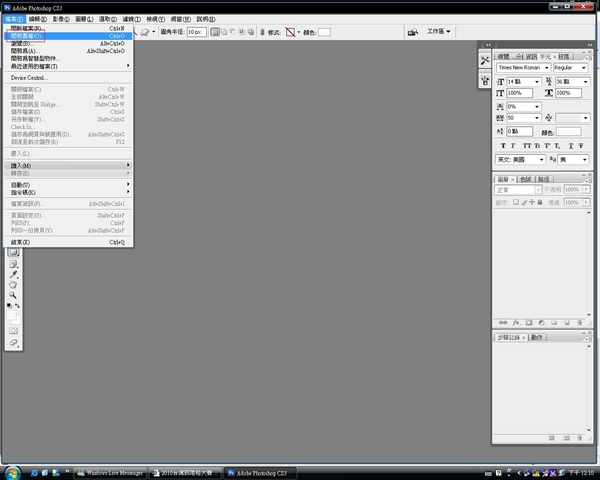
Task: Click the Custom Shape tool icon in options bar
Action: tap(145, 32)
